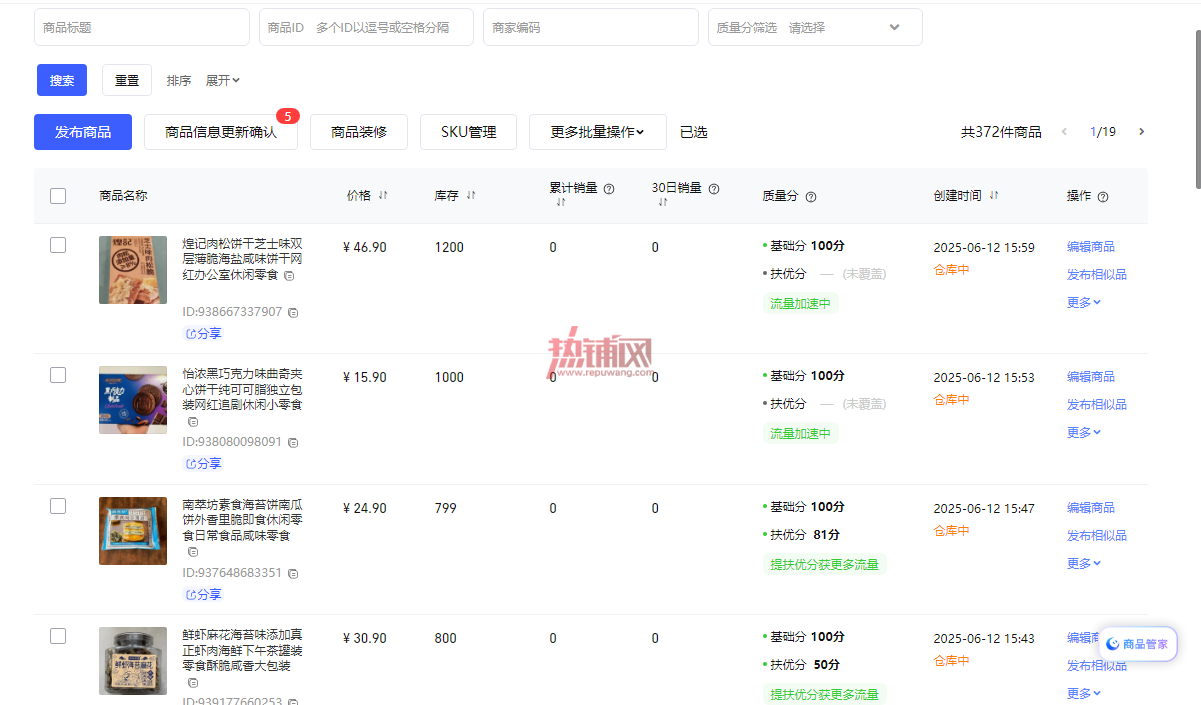The width and height of the screenshot is (1201, 705).
Task: Sort products by price using sort icon
Action: coord(382,196)
